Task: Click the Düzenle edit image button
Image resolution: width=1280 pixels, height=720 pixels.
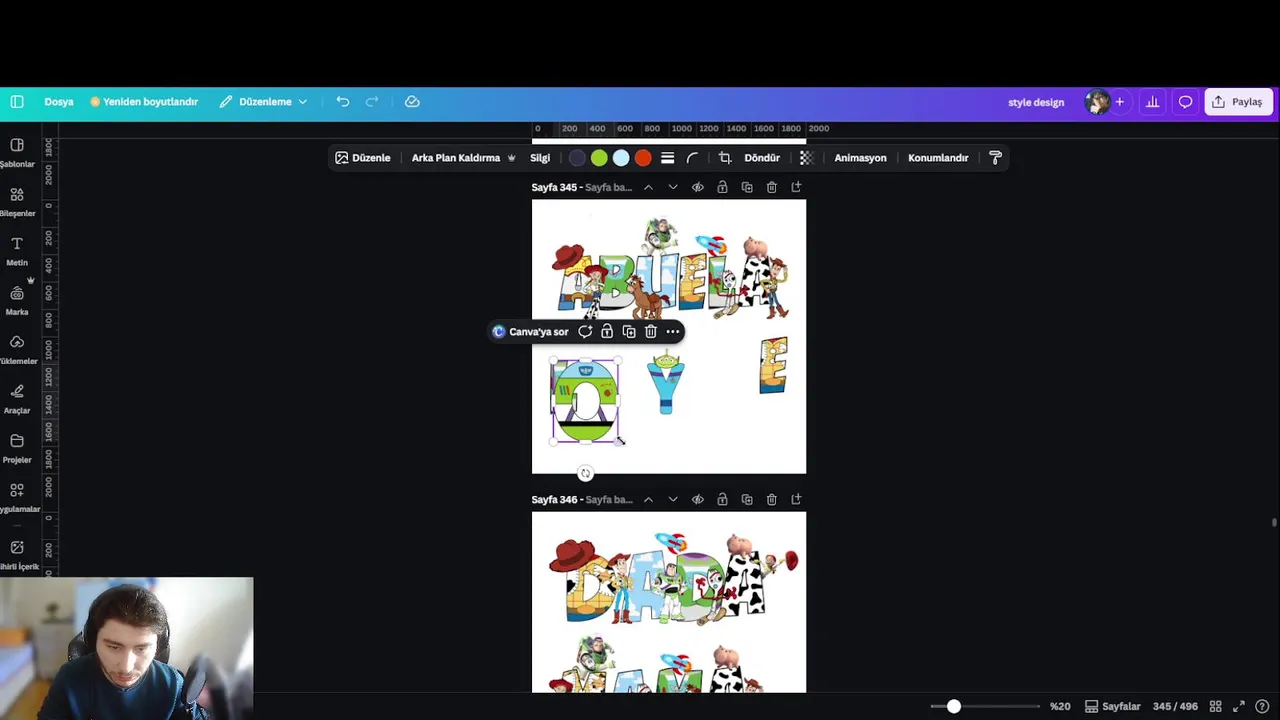Action: [363, 158]
